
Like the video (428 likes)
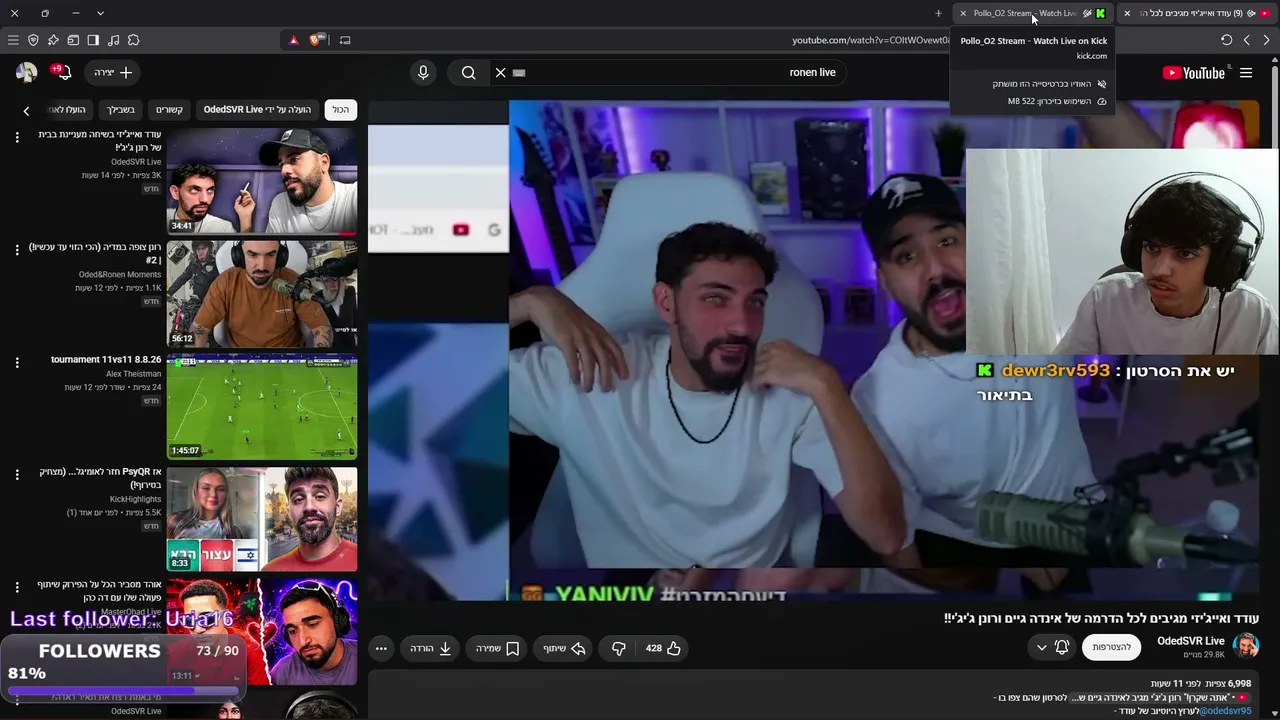(663, 648)
